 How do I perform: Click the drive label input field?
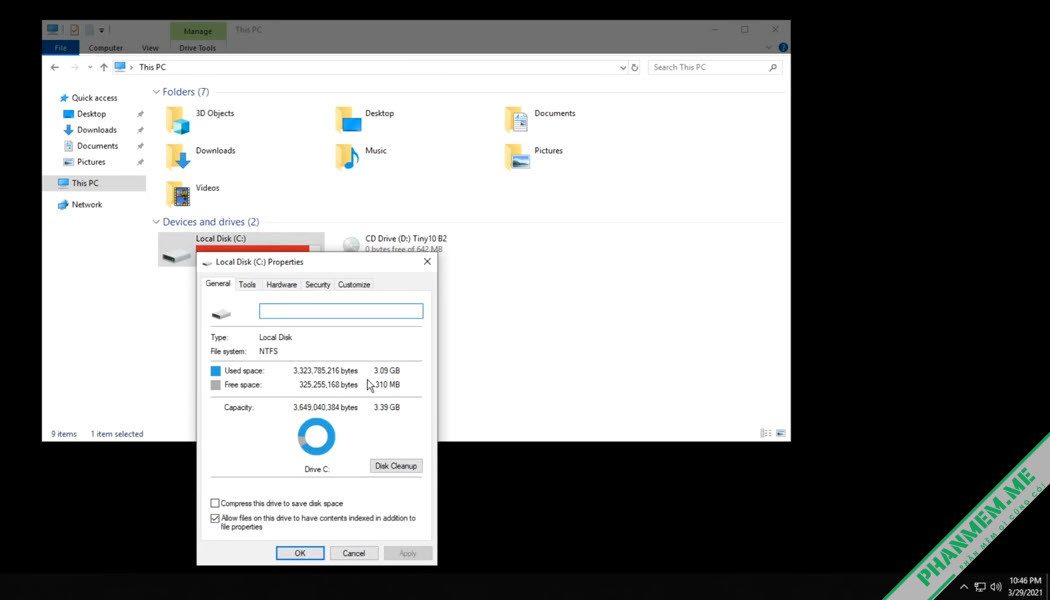(341, 311)
